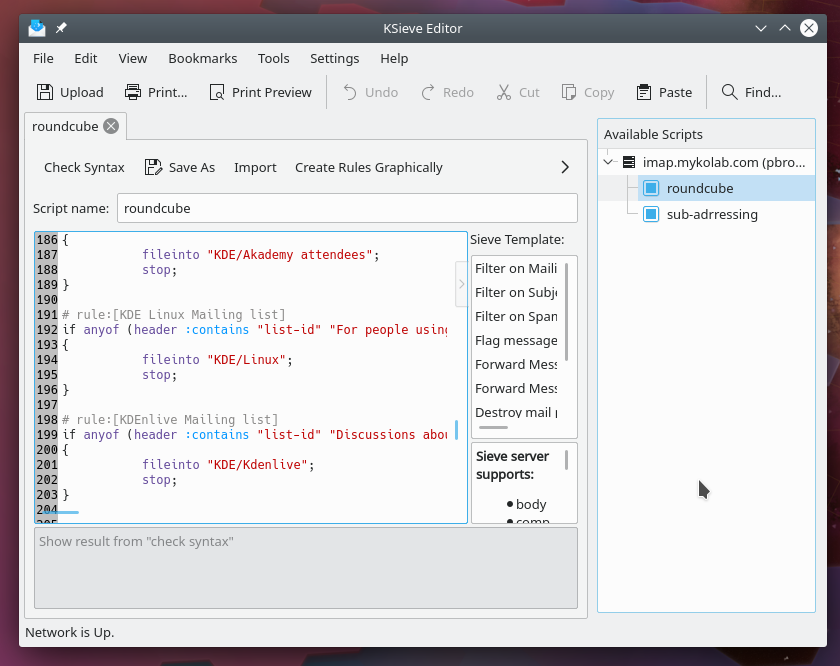The width and height of the screenshot is (840, 666).
Task: Toggle the roundcube script checkbox
Action: click(651, 188)
